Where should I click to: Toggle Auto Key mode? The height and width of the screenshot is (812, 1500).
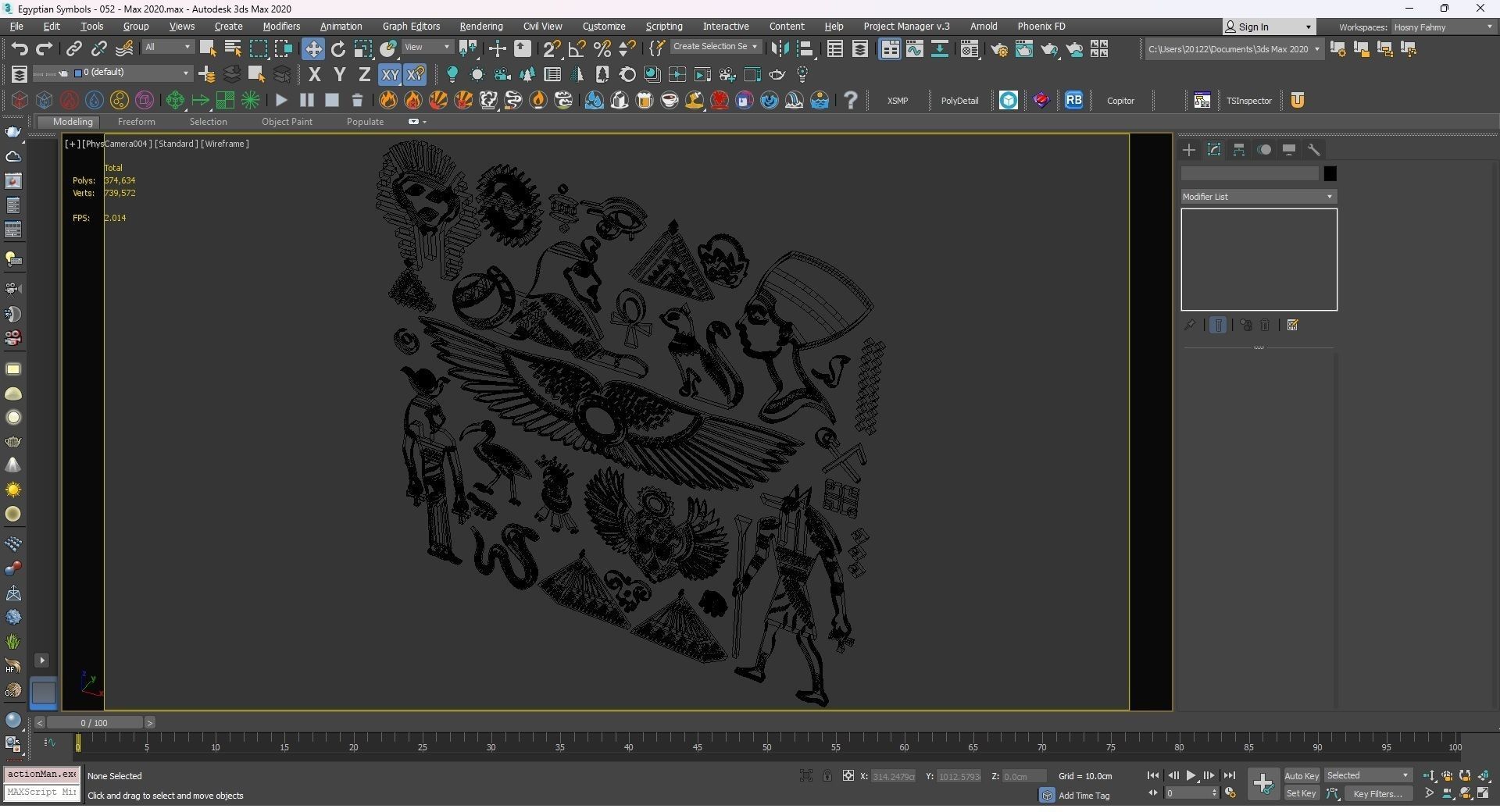click(1302, 776)
